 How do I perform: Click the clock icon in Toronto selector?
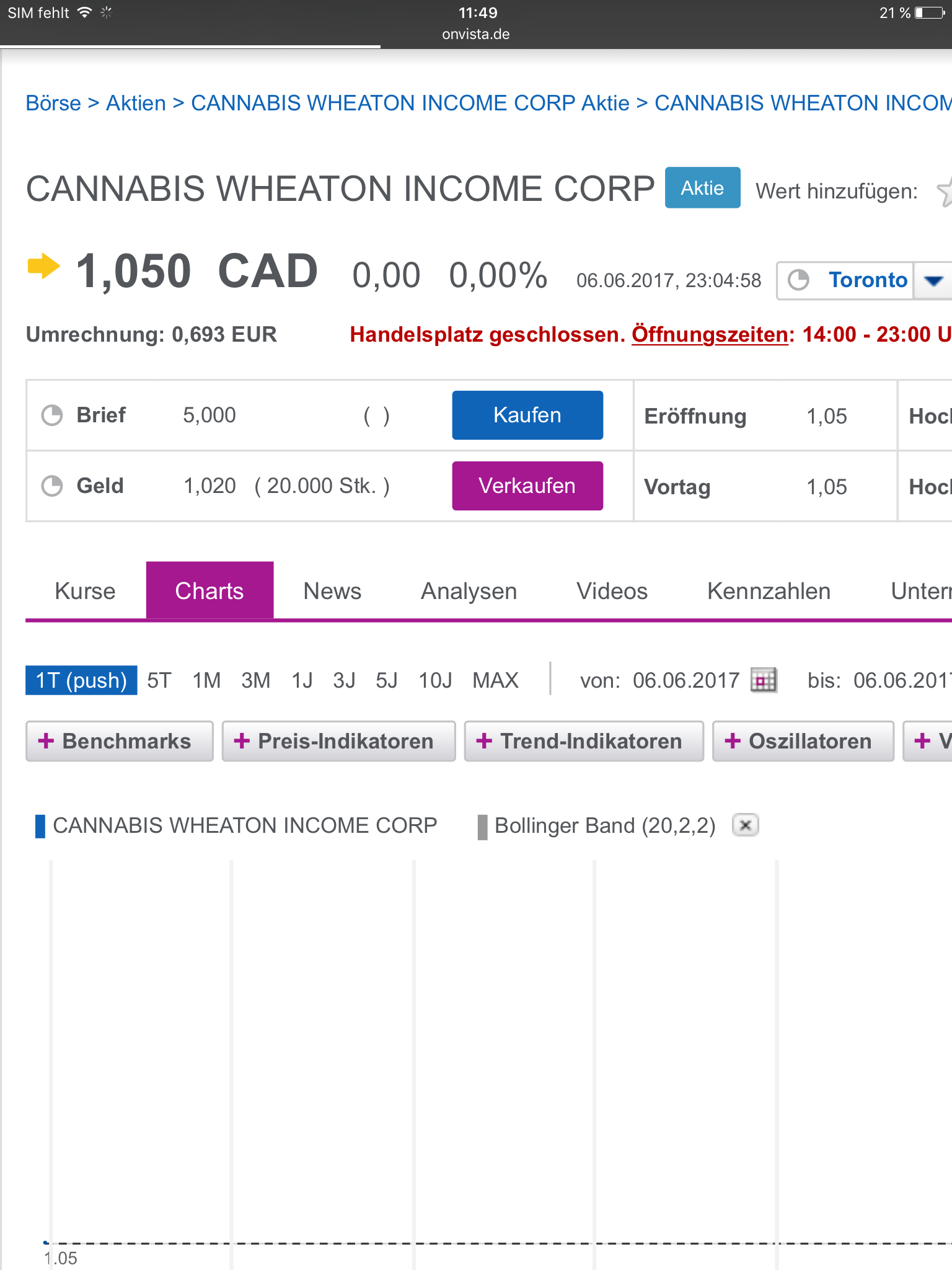coord(798,280)
